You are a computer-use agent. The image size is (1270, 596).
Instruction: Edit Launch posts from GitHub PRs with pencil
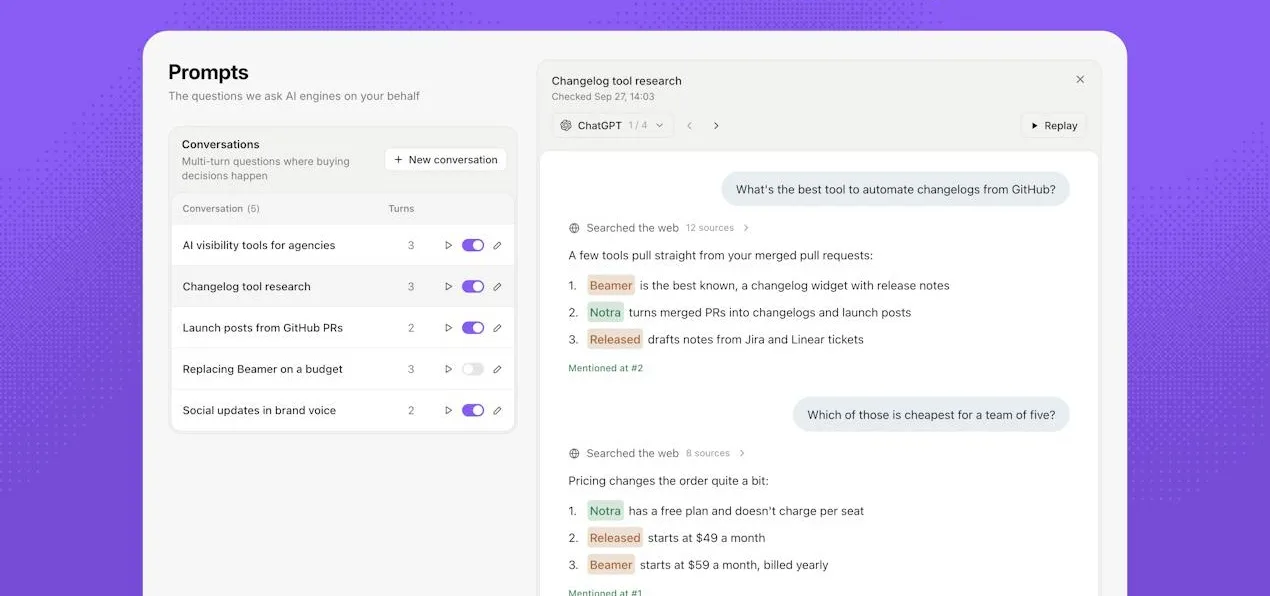(497, 328)
